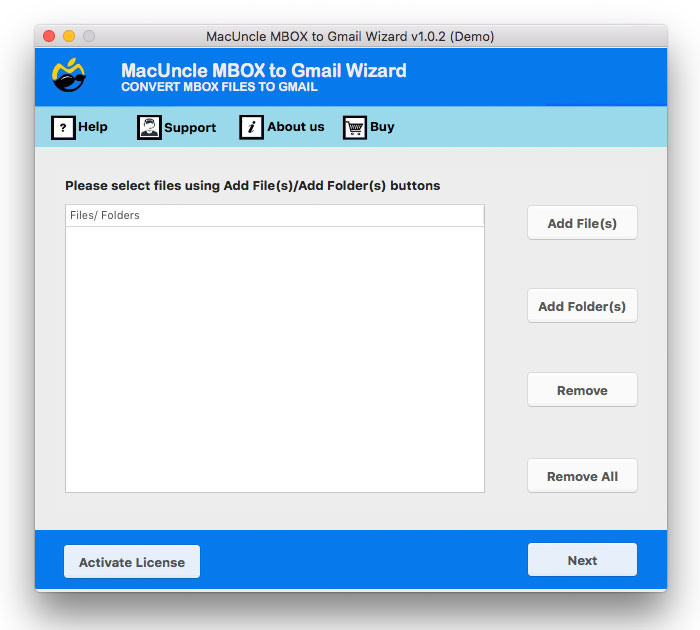700x630 pixels.
Task: Click the 'Please select files' instruction text
Action: (253, 186)
